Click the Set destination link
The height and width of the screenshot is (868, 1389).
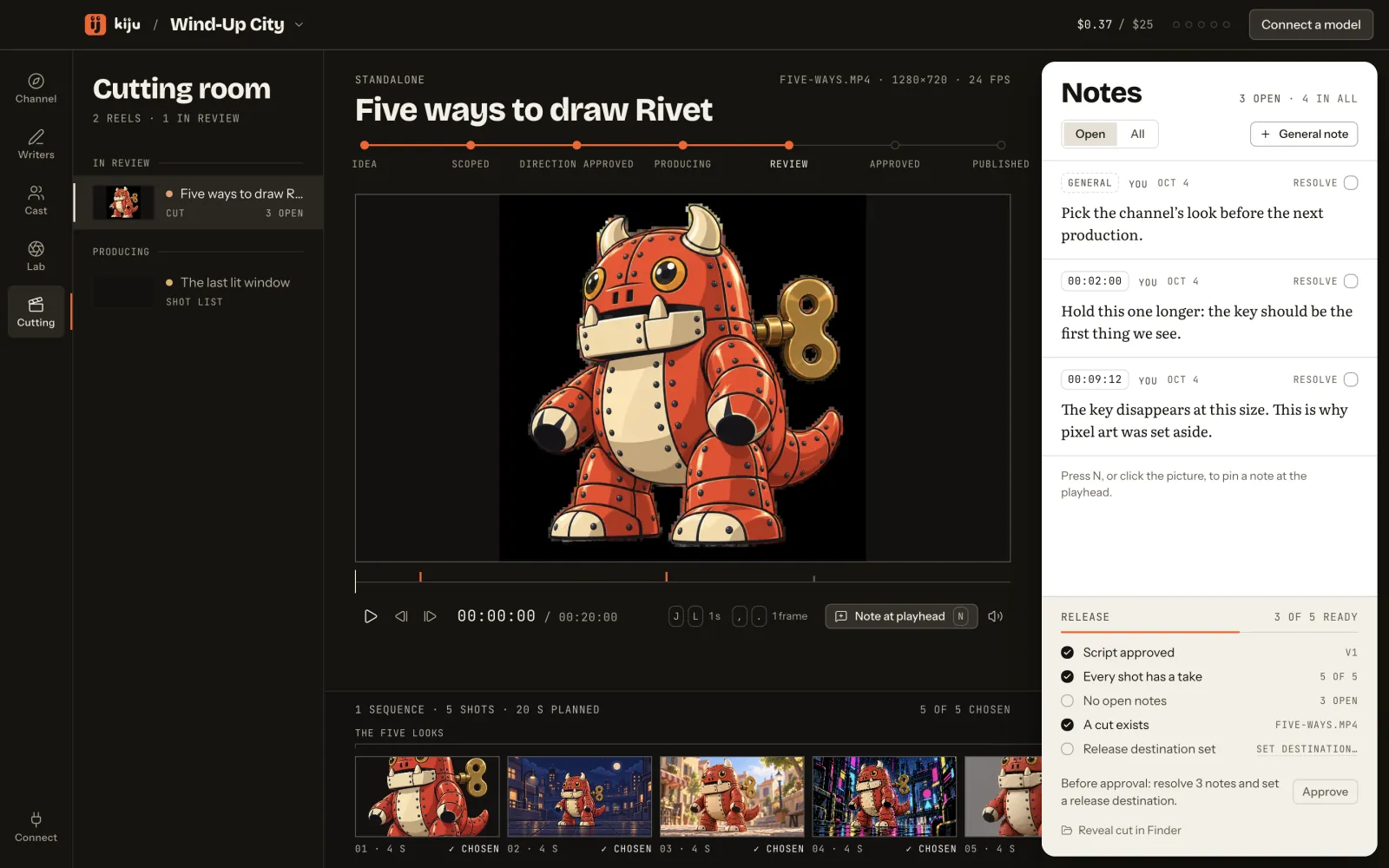1307,749
